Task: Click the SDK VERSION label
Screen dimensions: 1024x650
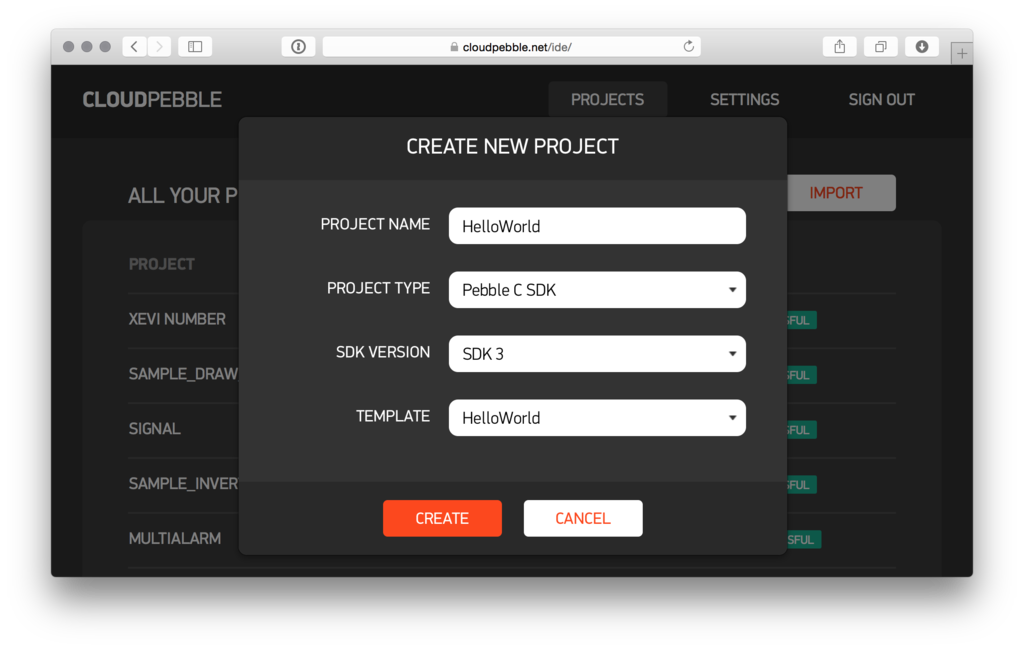Action: (x=383, y=352)
